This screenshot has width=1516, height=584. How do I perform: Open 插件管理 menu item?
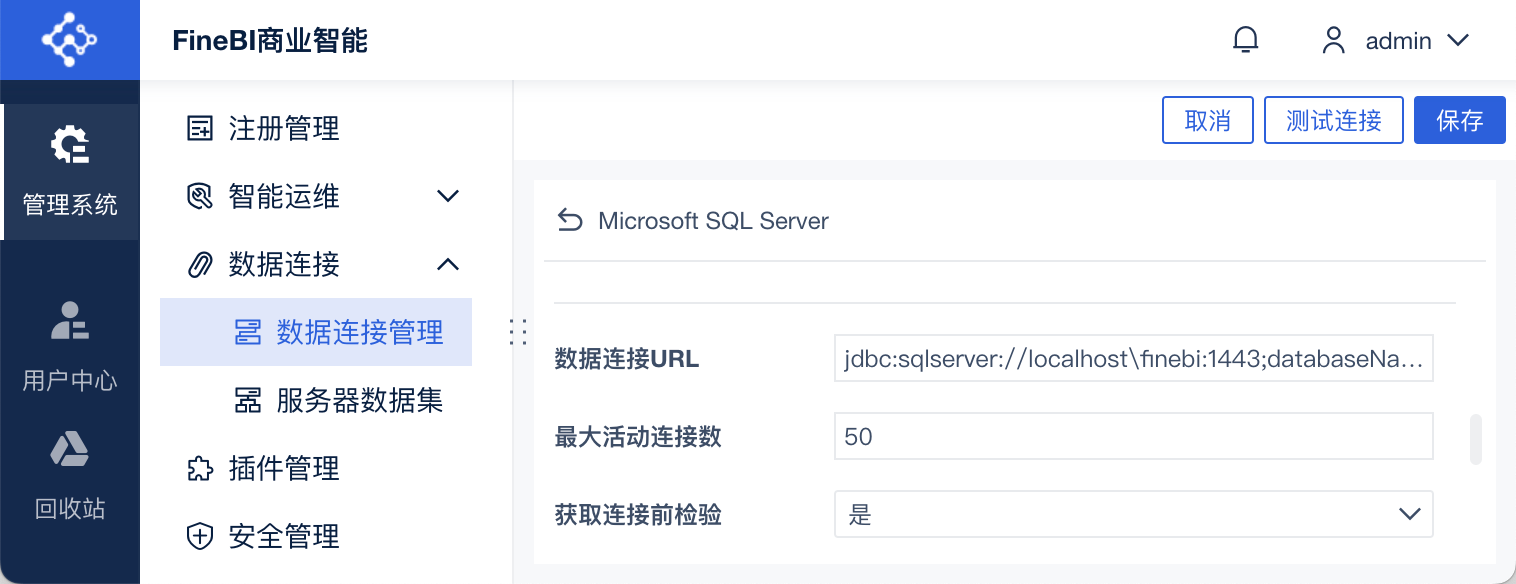pos(284,469)
